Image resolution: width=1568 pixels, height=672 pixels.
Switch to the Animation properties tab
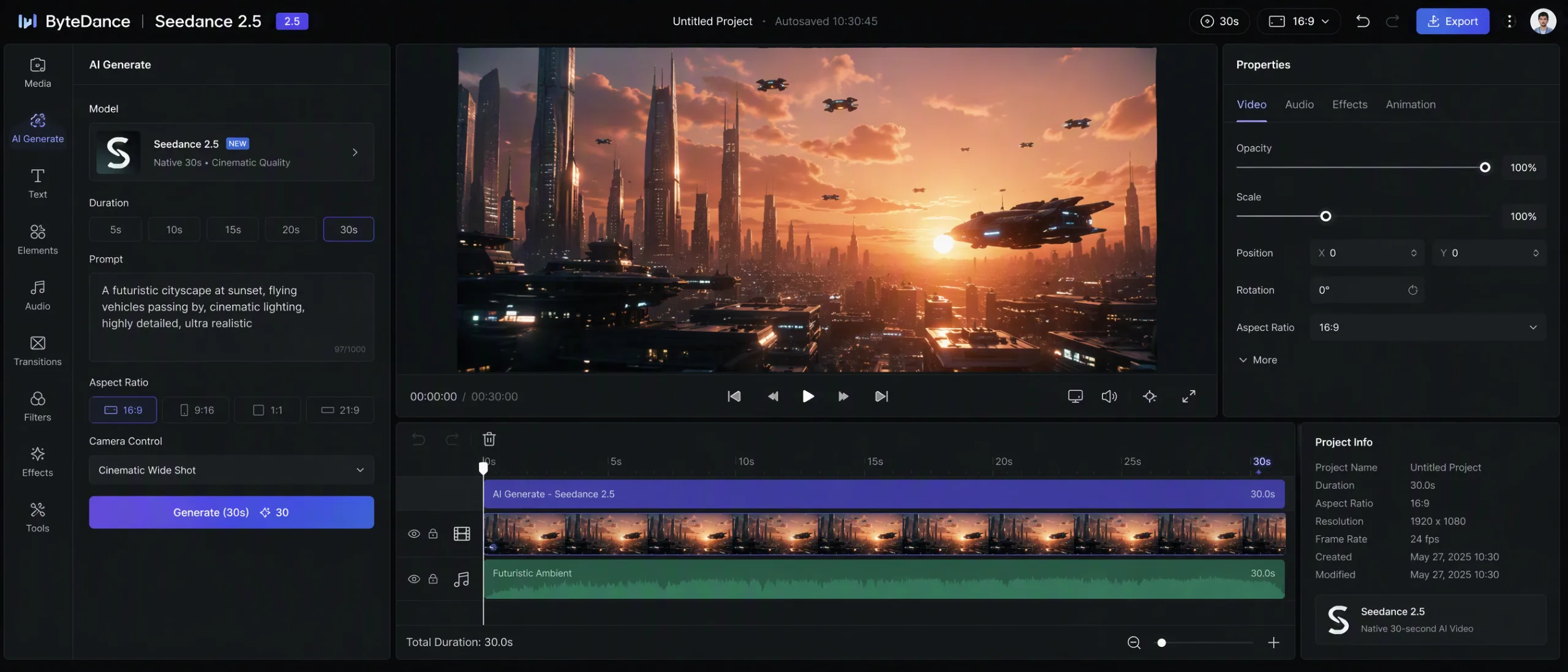(1411, 105)
